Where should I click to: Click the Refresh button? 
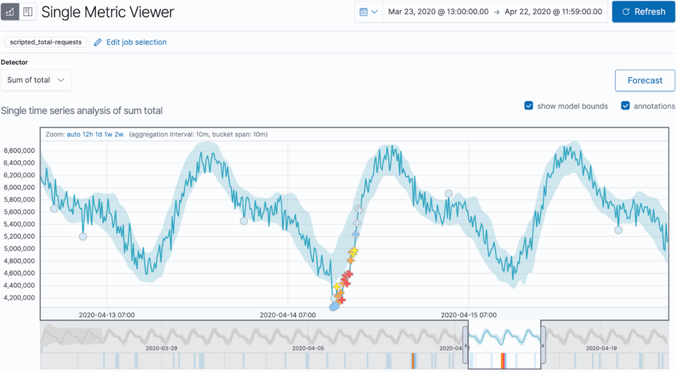coord(643,12)
